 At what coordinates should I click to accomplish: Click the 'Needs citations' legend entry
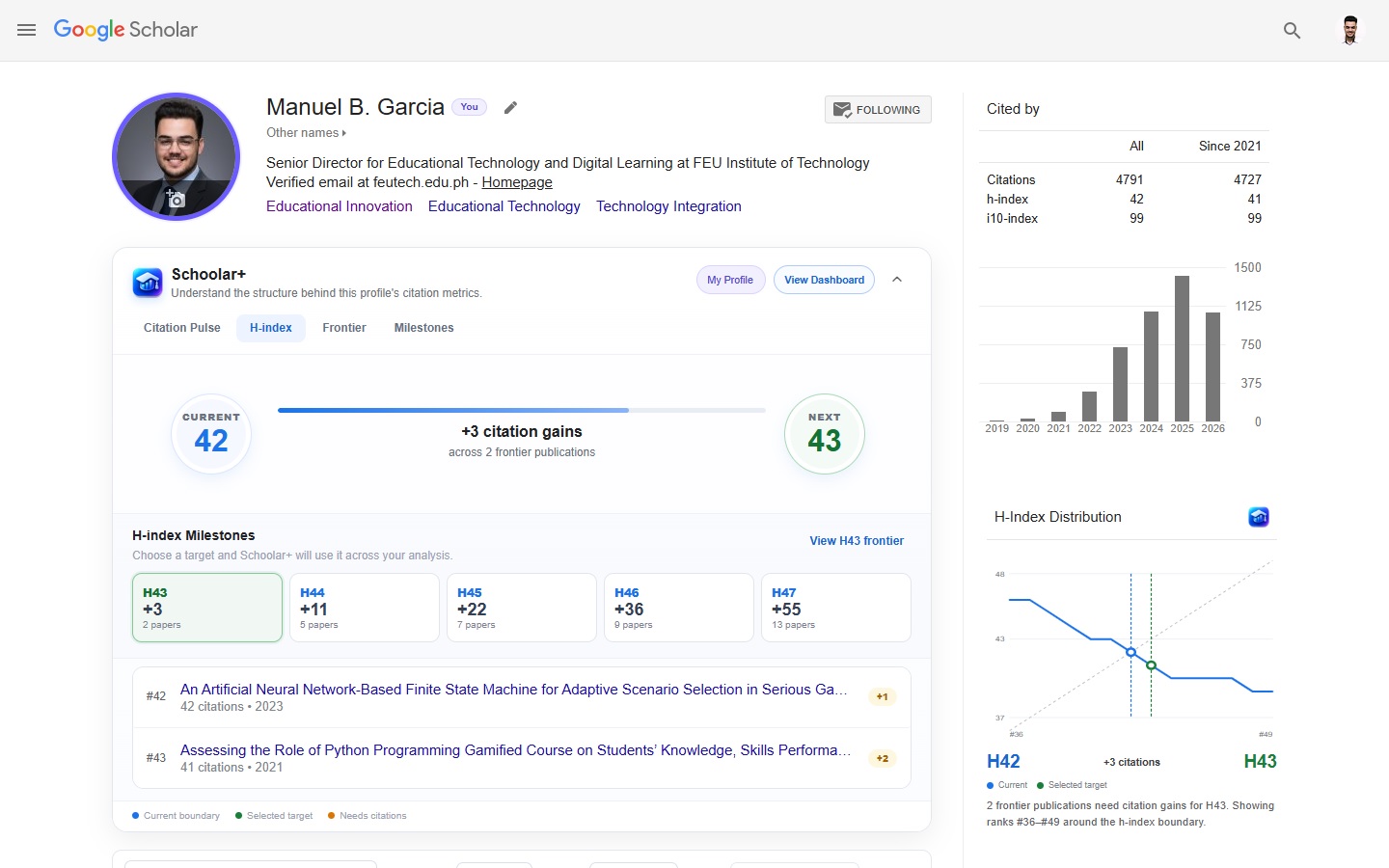pos(367,816)
